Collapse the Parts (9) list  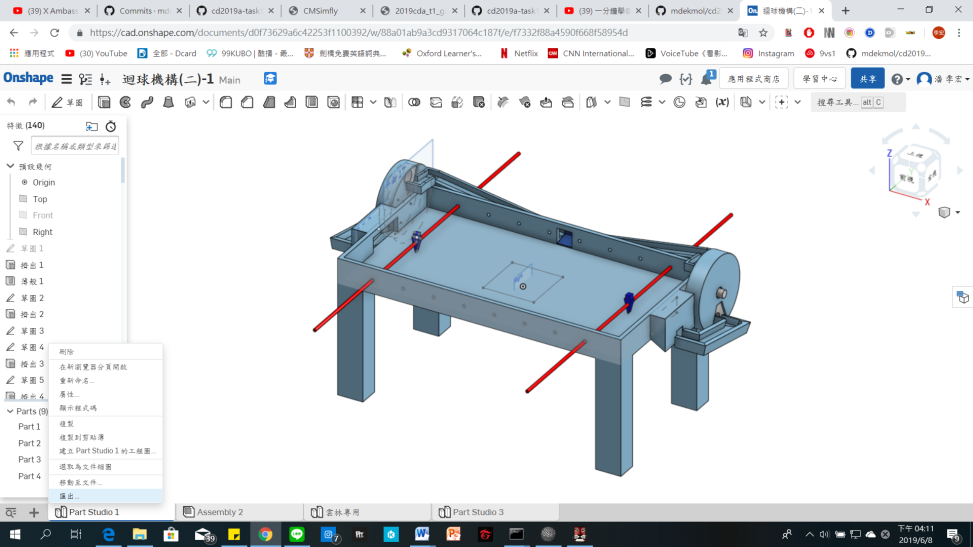click(x=10, y=411)
